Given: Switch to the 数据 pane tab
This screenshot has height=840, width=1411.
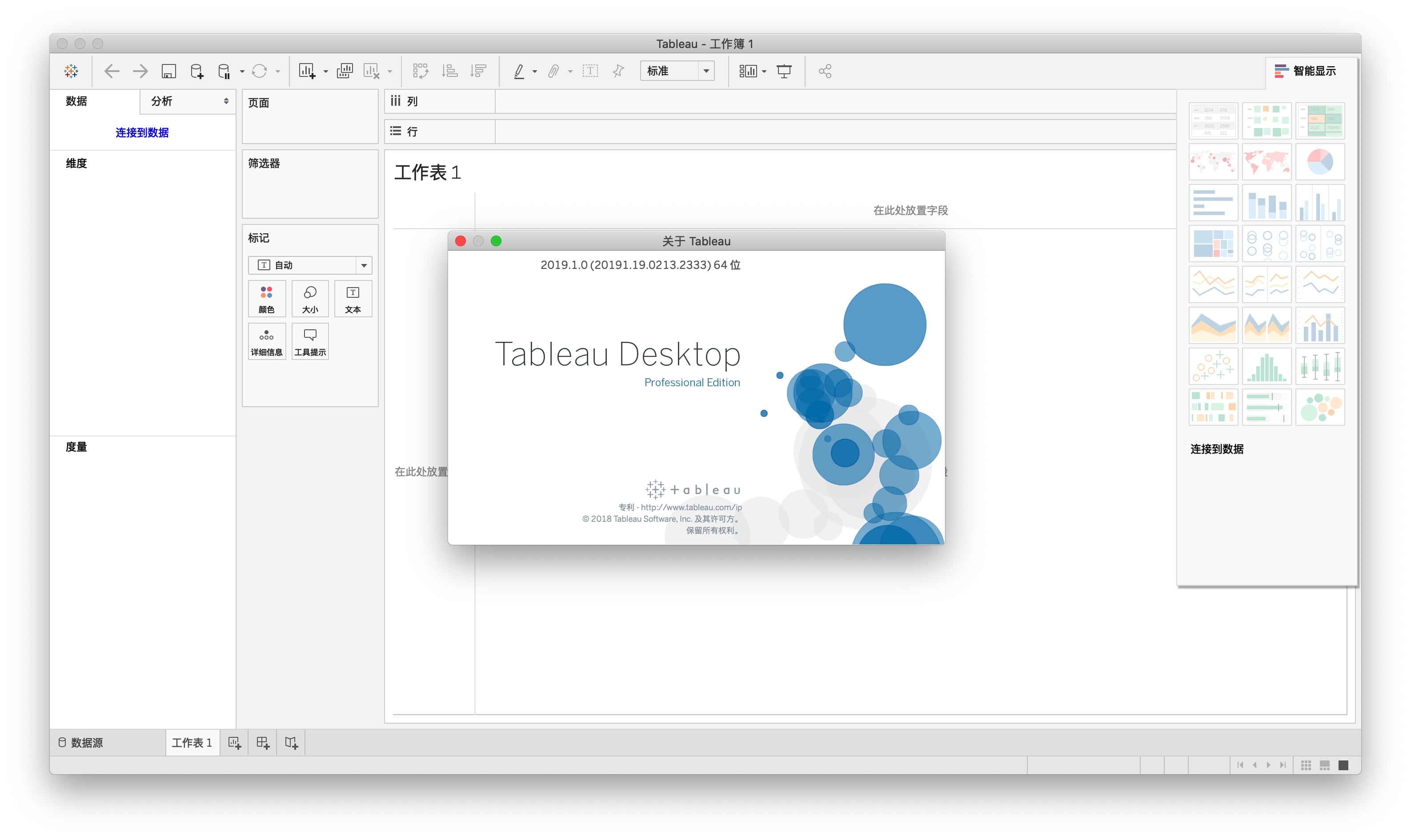Looking at the screenshot, I should 76,101.
